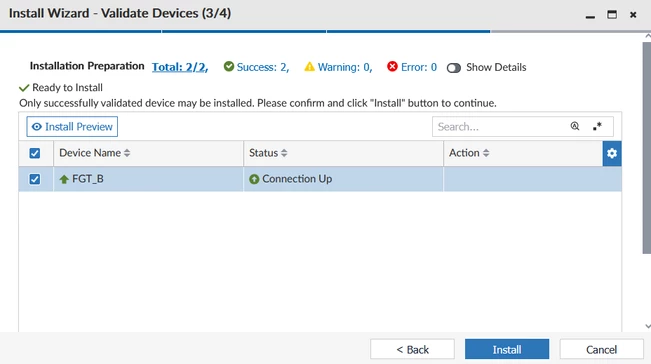Close the Install Wizard window
The height and width of the screenshot is (364, 651).
pyautogui.click(x=633, y=15)
